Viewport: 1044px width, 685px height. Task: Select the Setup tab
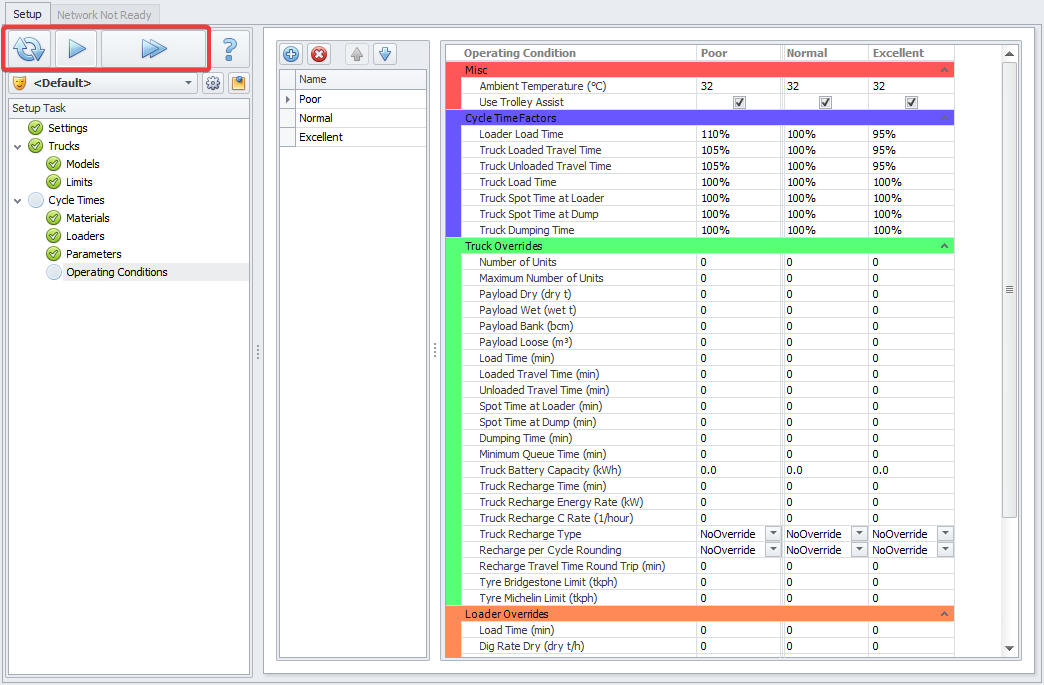(27, 15)
